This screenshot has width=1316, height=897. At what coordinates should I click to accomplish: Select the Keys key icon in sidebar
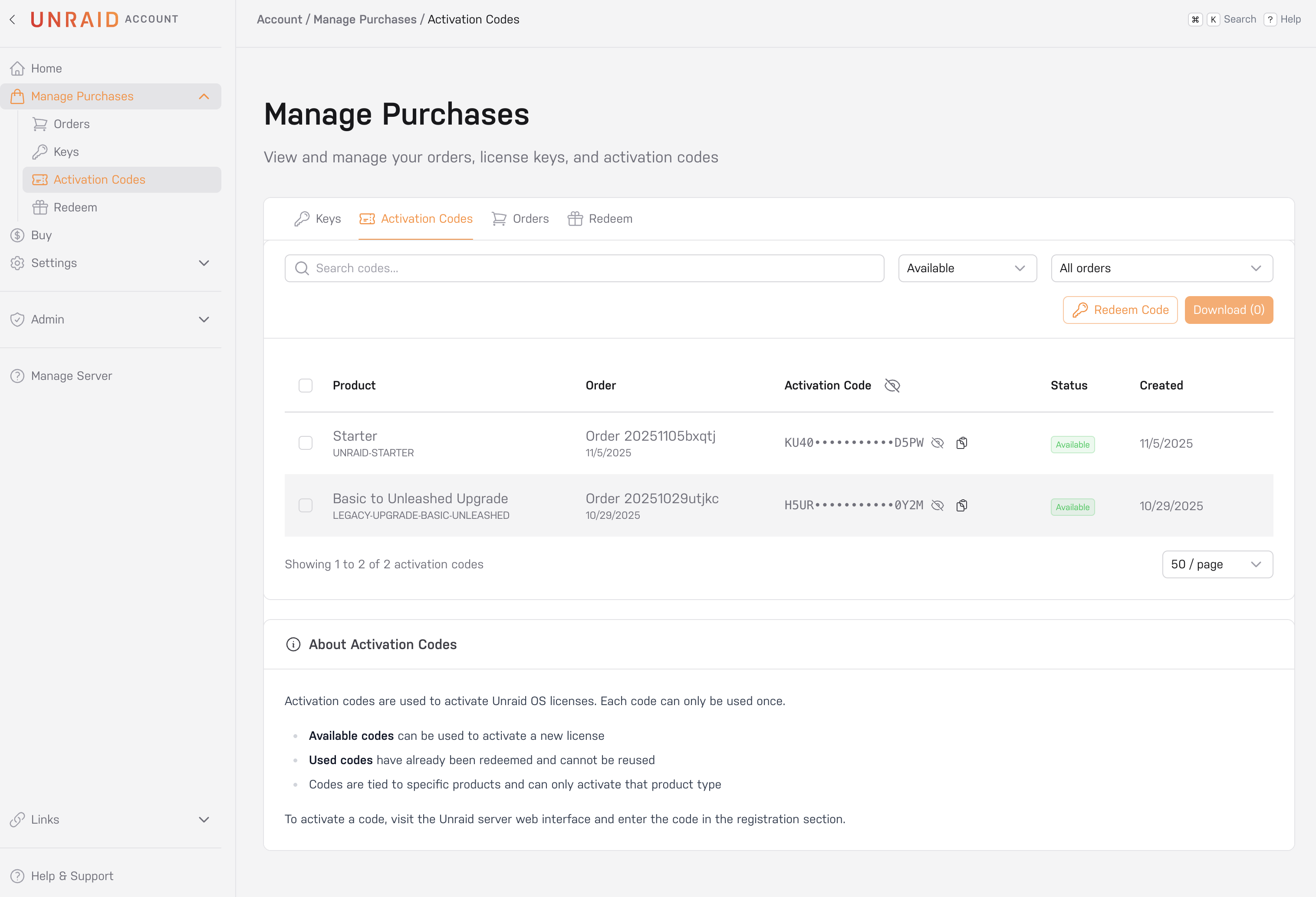(x=39, y=151)
